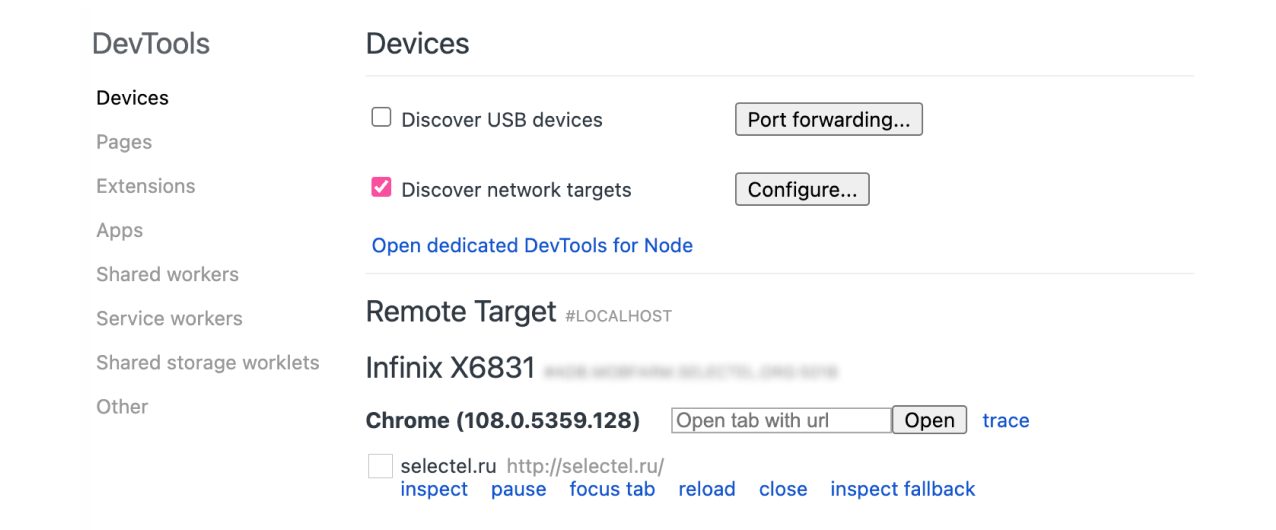Image resolution: width=1276 pixels, height=530 pixels.
Task: Switch to the Extensions section
Action: [146, 186]
